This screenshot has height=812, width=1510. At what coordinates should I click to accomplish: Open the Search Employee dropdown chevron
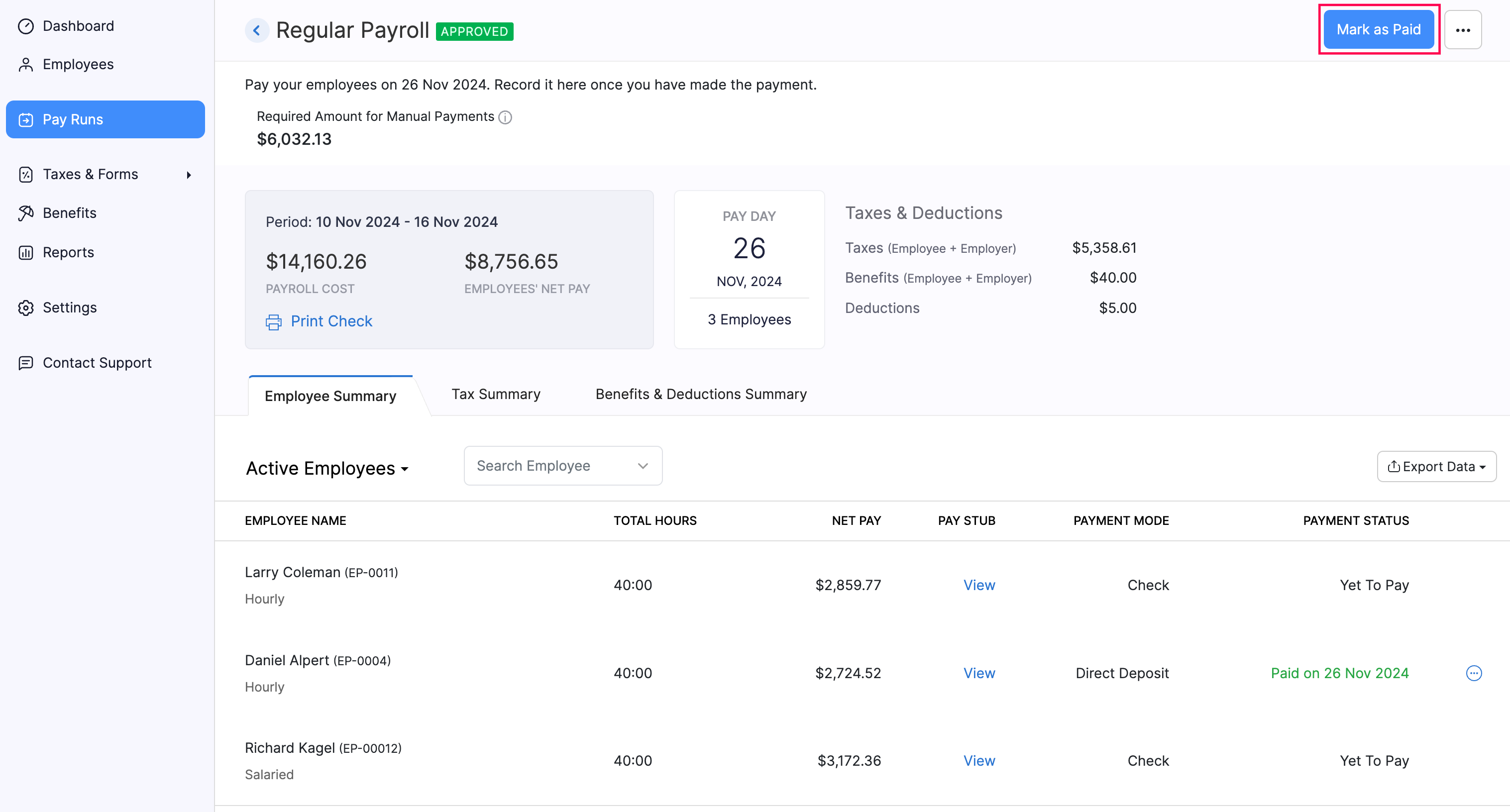pos(643,466)
